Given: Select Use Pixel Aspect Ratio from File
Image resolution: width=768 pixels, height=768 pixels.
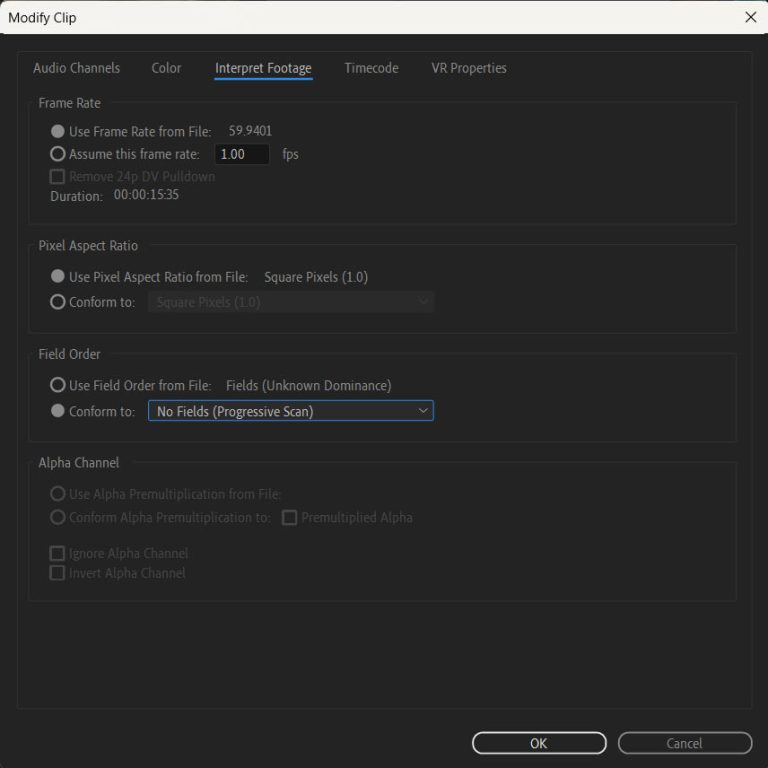Looking at the screenshot, I should pyautogui.click(x=58, y=277).
